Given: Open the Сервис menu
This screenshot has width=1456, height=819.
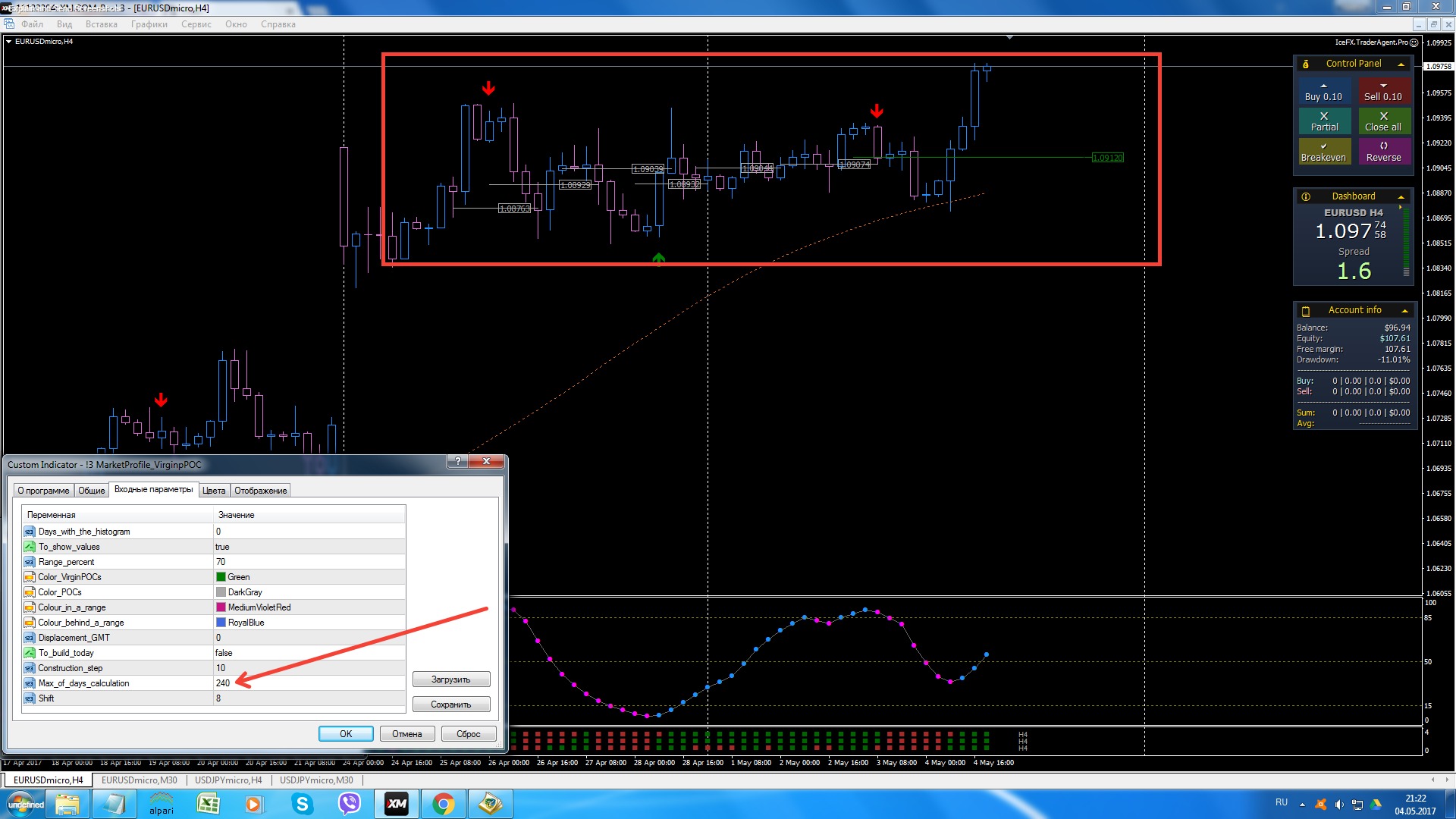Looking at the screenshot, I should pos(196,24).
